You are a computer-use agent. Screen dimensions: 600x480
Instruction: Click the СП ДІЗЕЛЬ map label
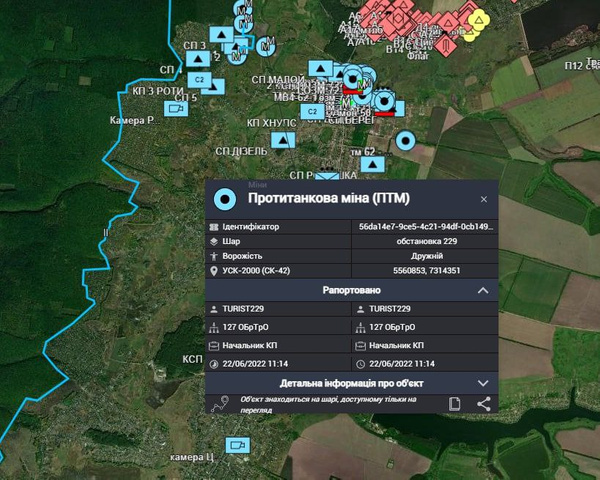click(x=241, y=152)
